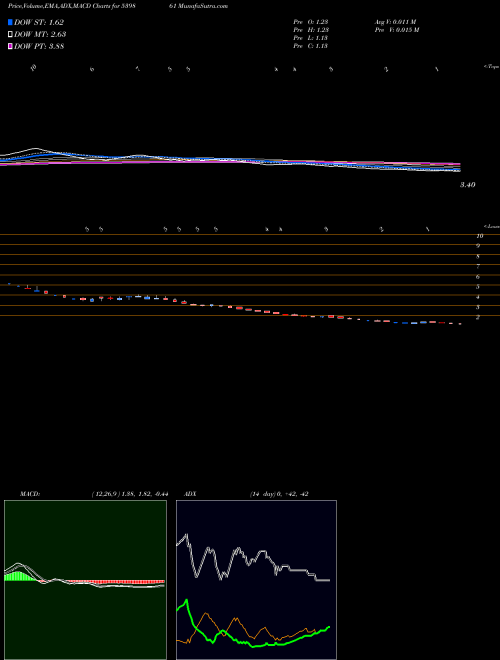Click the 'Pre H: 1.23' high value
The width and height of the screenshot is (500, 660).
(x=311, y=30)
